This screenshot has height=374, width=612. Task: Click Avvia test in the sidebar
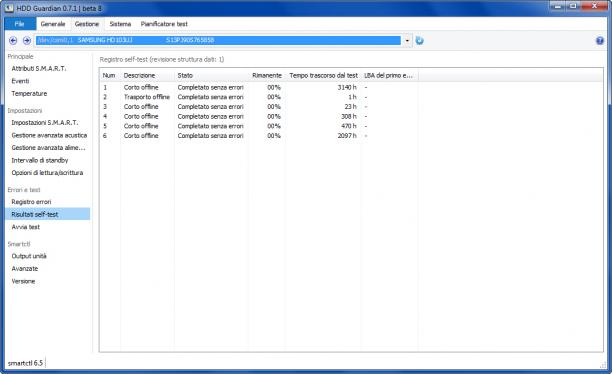click(x=26, y=227)
